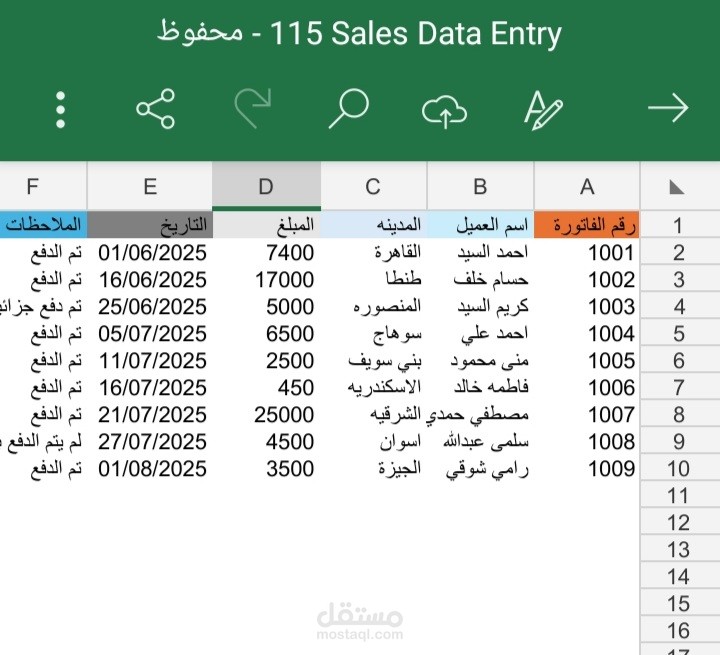
Task: Select date cell 05/07/2025
Action: [x=150, y=333]
